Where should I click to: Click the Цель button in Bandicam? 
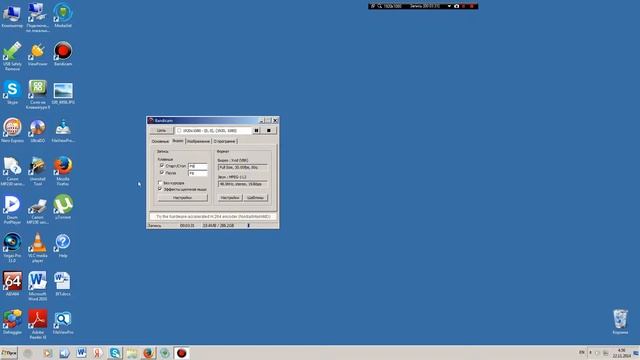tap(161, 131)
